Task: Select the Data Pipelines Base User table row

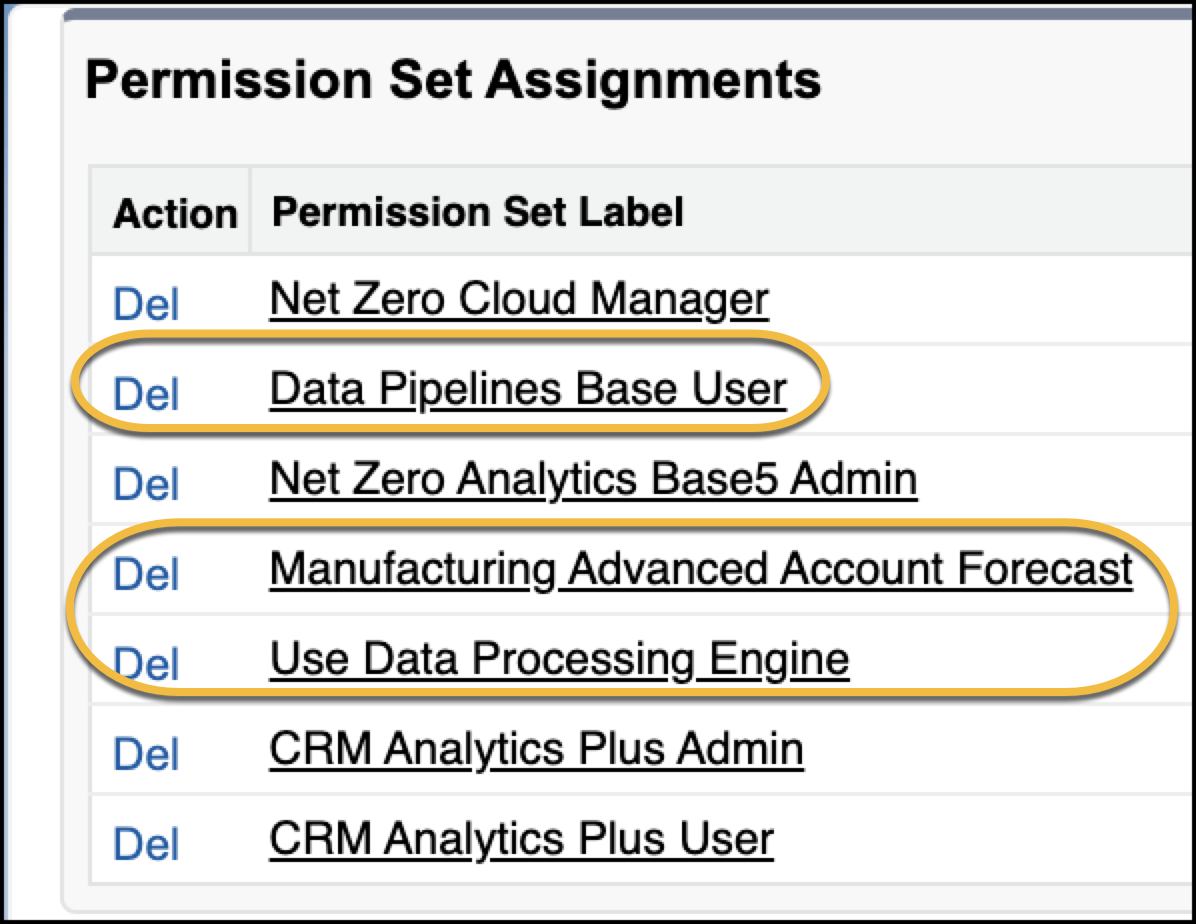Action: tap(950, 390)
